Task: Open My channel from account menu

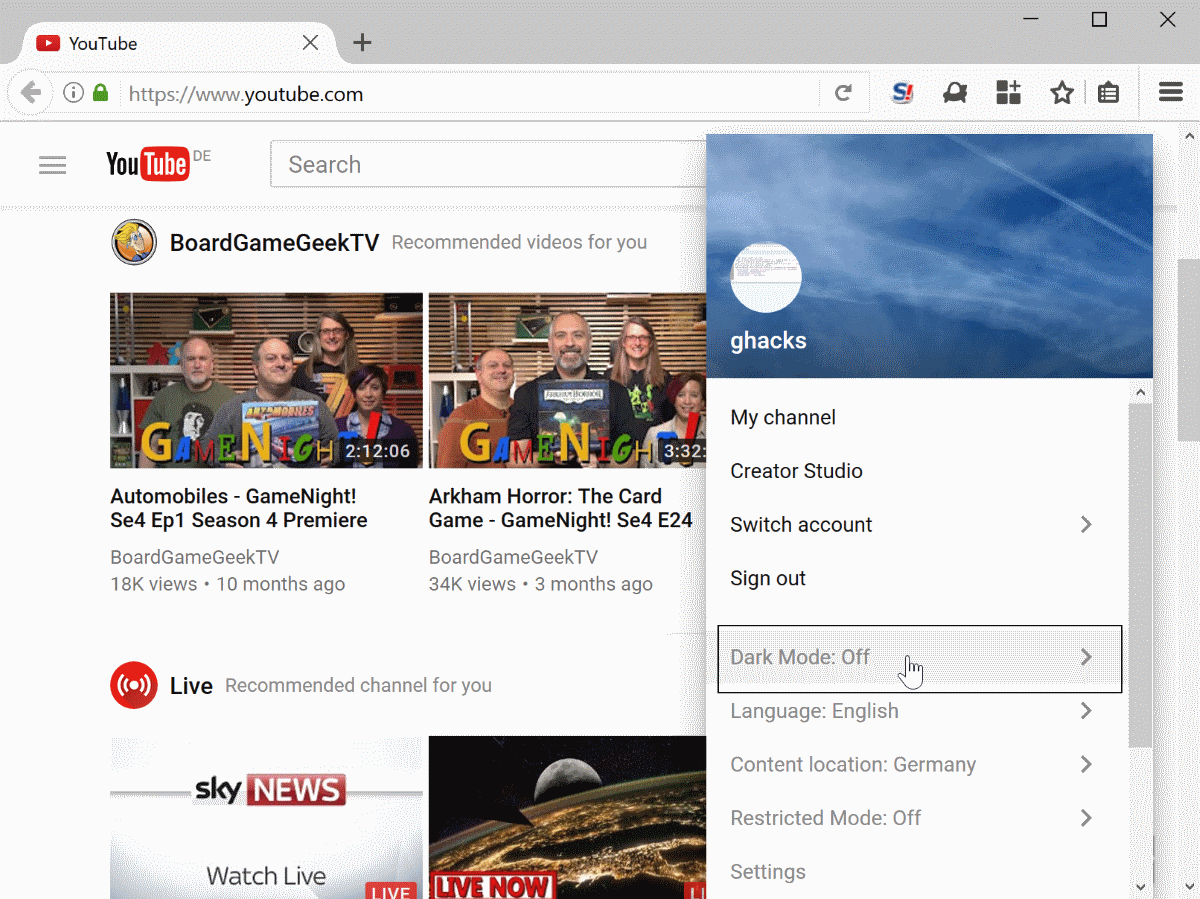Action: [783, 417]
